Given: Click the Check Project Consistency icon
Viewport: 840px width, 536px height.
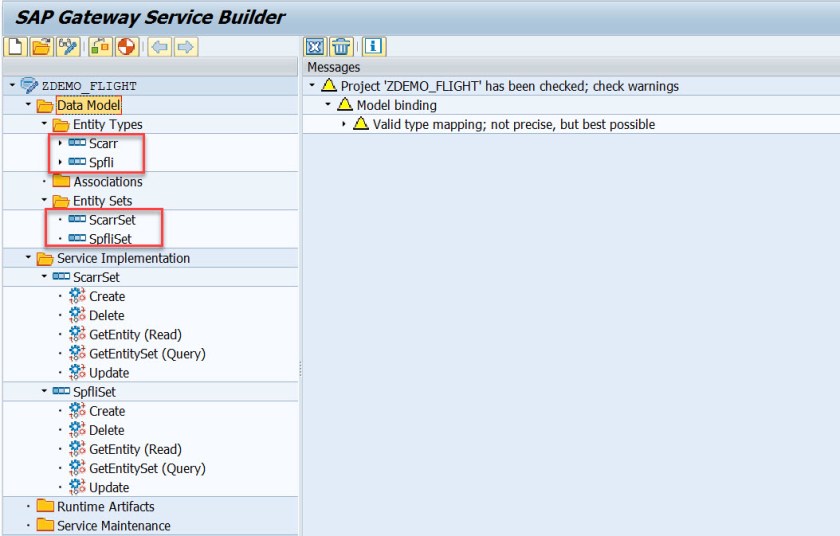Looking at the screenshot, I should (x=100, y=47).
